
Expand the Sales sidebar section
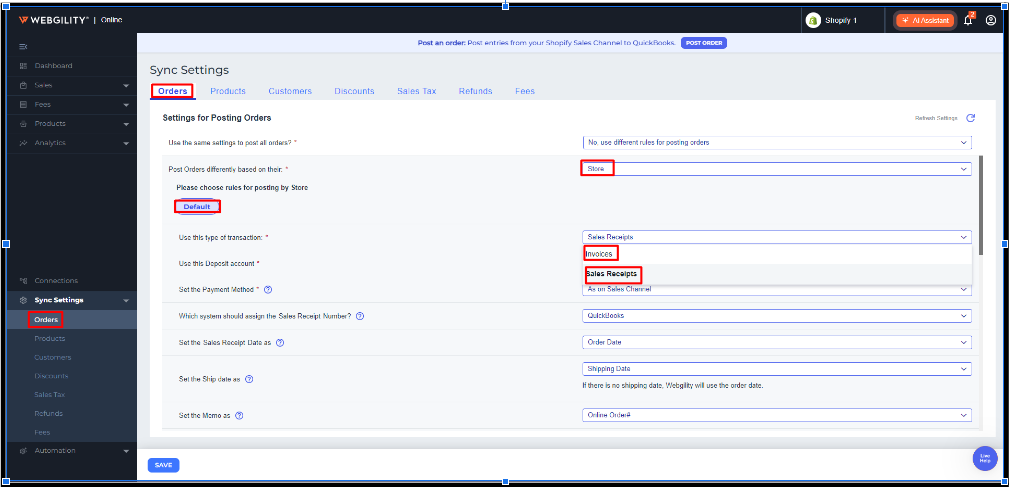tap(126, 86)
